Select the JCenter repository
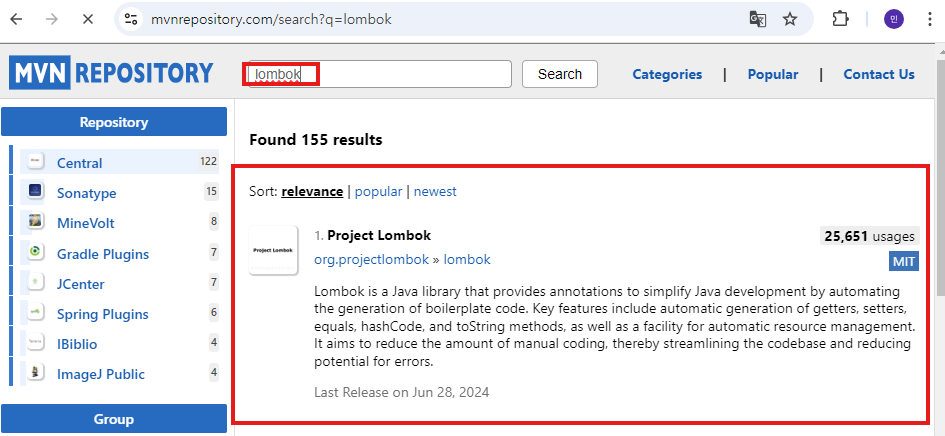The height and width of the screenshot is (436, 945). [81, 284]
